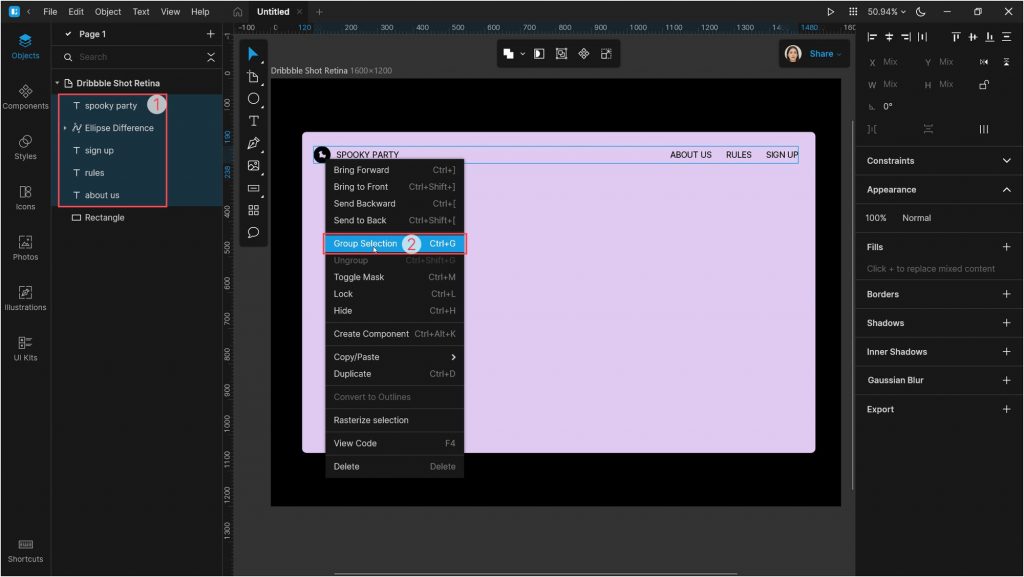Select the Untitled document tab
Viewport: 1024px width, 577px height.
point(273,12)
